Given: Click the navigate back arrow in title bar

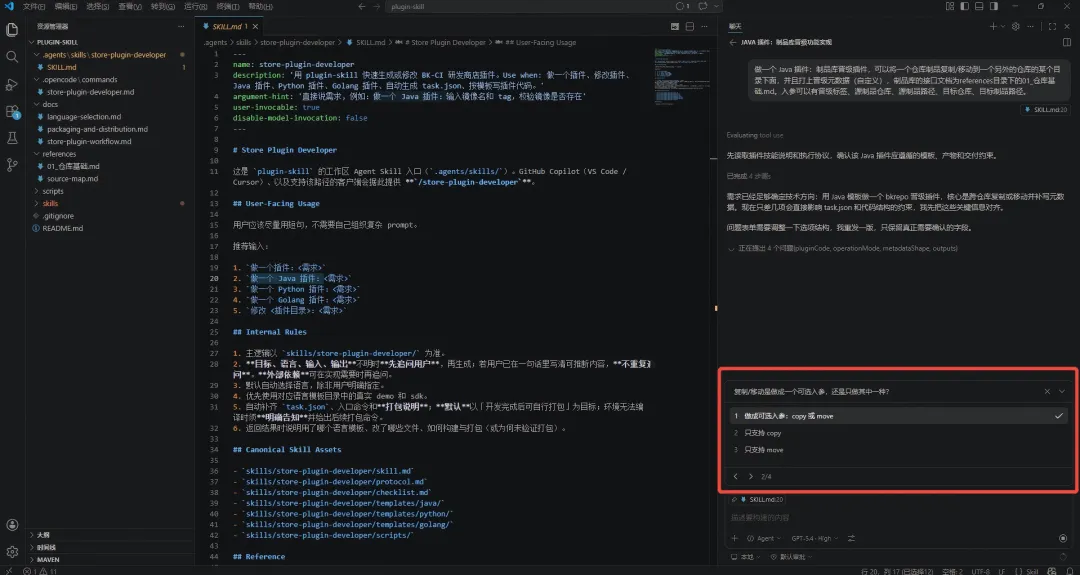Looking at the screenshot, I should click(362, 6).
